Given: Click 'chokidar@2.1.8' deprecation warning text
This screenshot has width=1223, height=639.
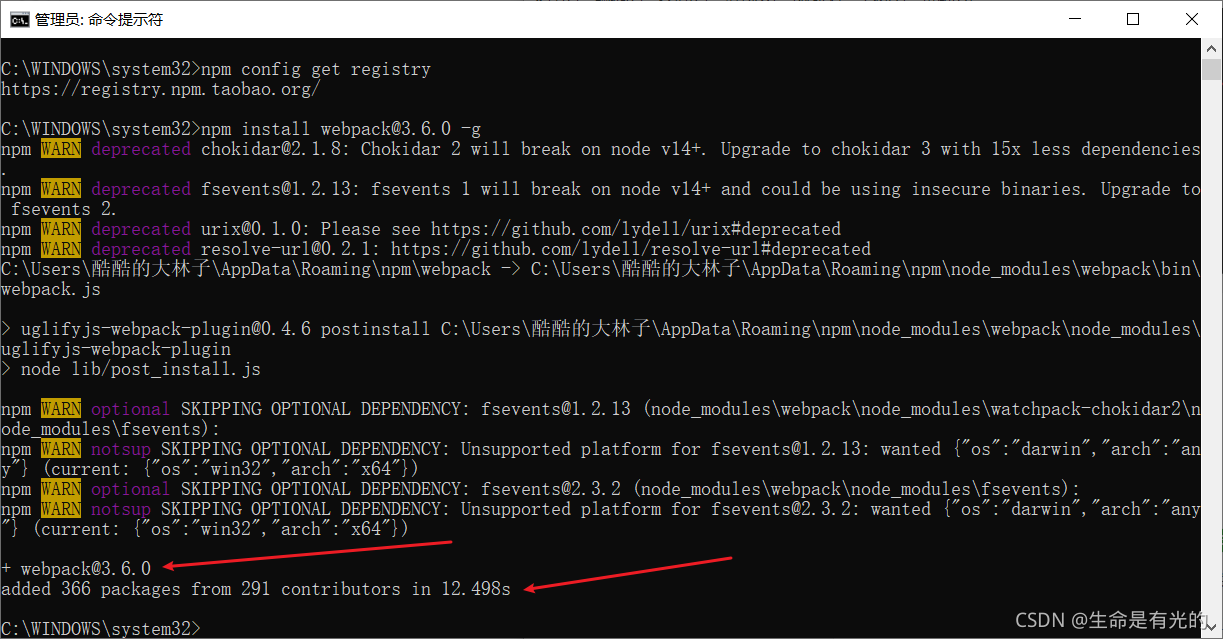Looking at the screenshot, I should 276,149.
